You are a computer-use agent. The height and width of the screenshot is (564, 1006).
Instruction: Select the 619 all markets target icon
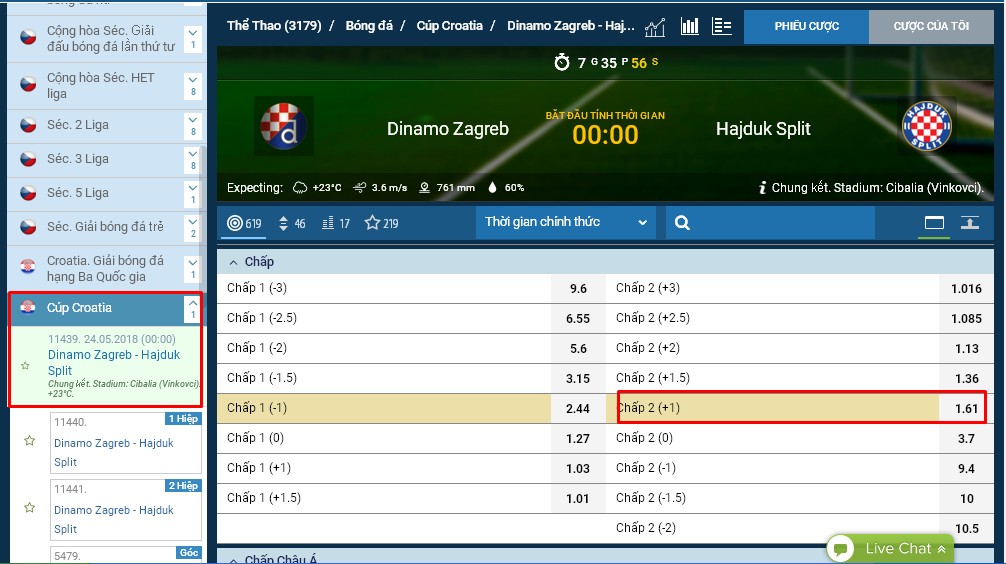click(x=244, y=223)
